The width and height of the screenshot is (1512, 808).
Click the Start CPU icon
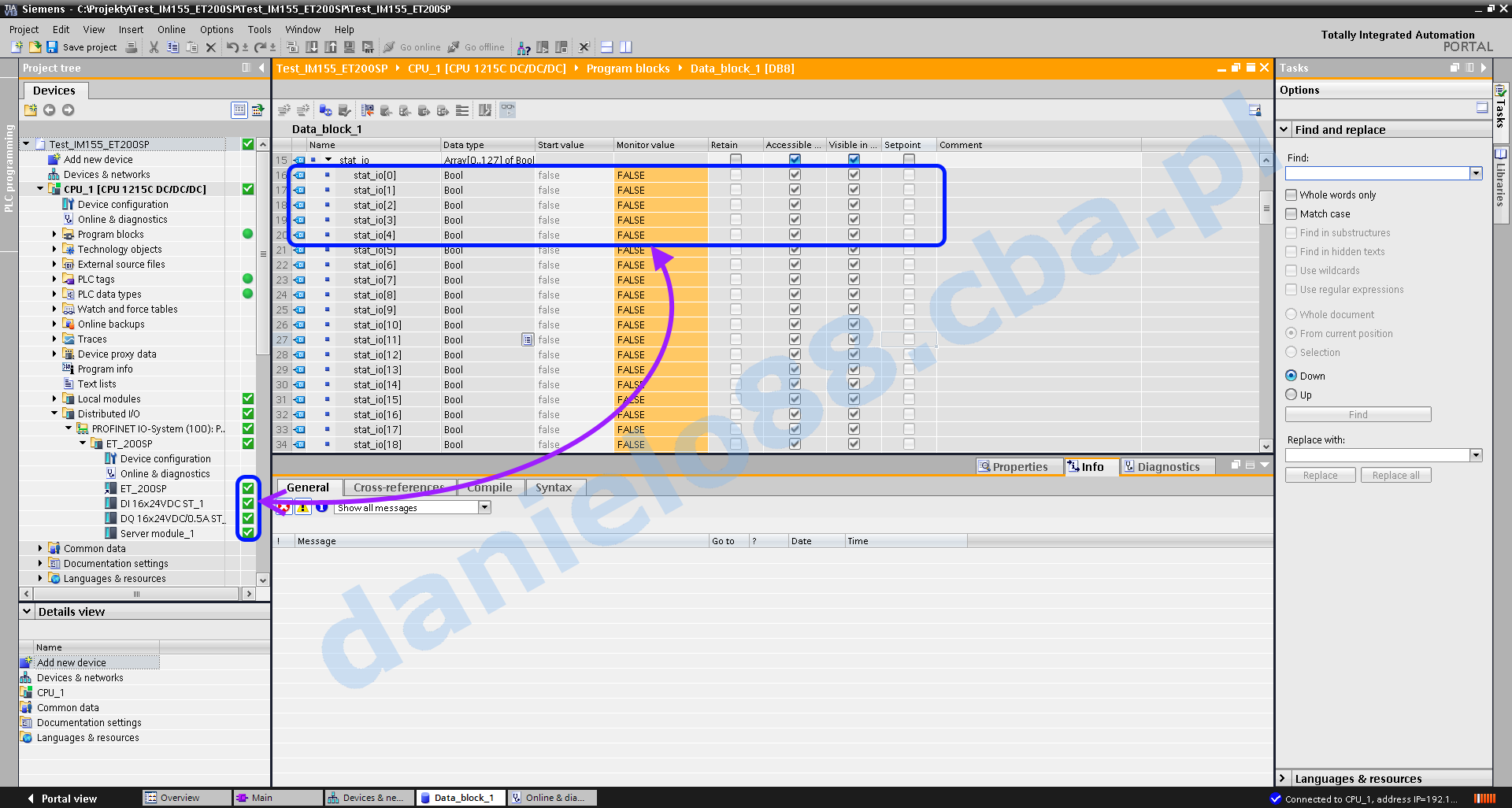(543, 47)
